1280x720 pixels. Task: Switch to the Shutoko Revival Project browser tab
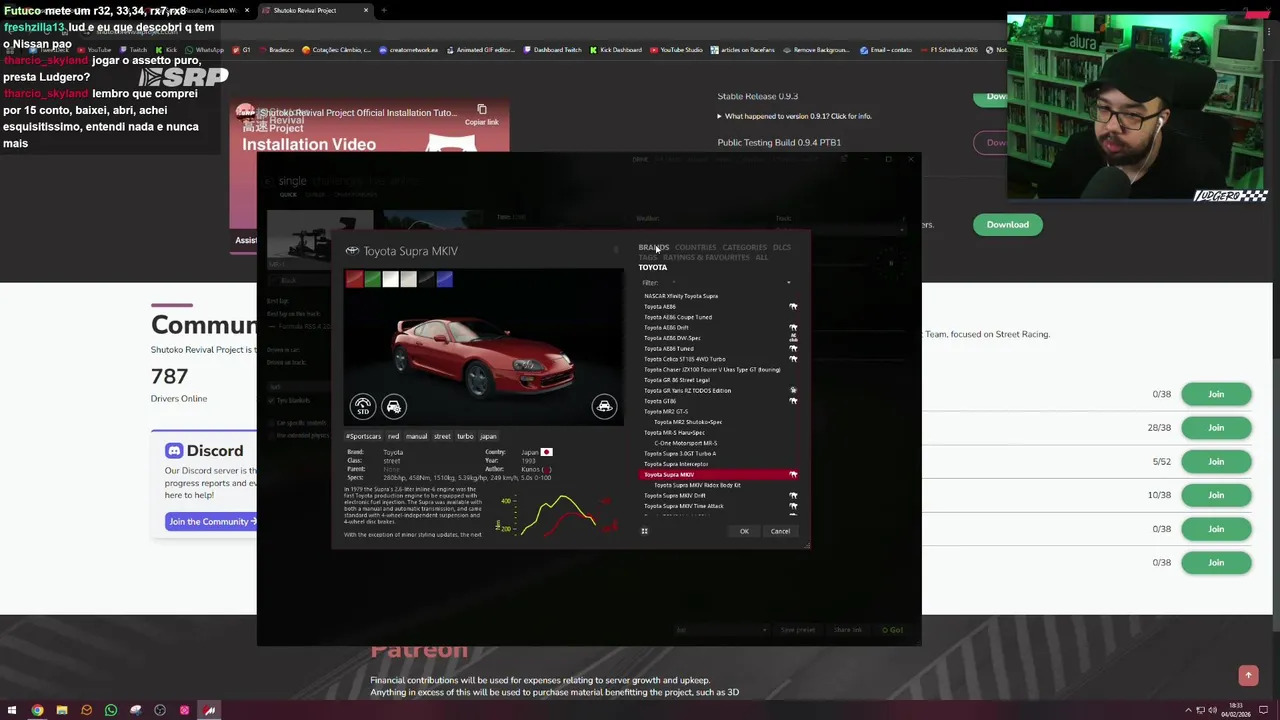pos(314,10)
